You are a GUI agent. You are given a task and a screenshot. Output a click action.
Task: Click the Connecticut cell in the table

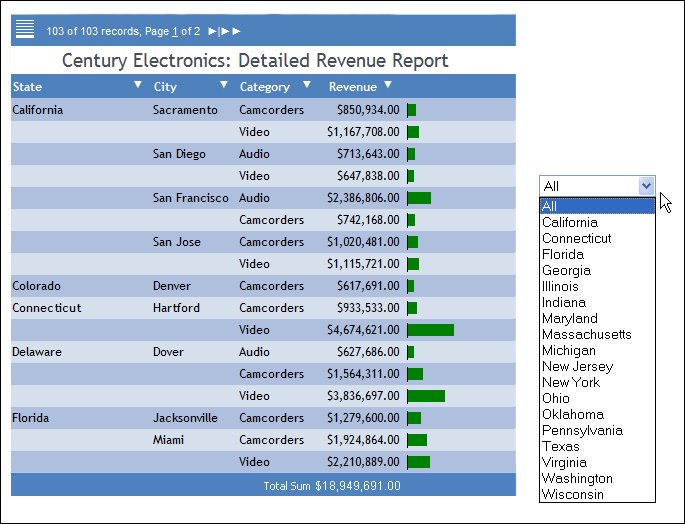pyautogui.click(x=47, y=308)
